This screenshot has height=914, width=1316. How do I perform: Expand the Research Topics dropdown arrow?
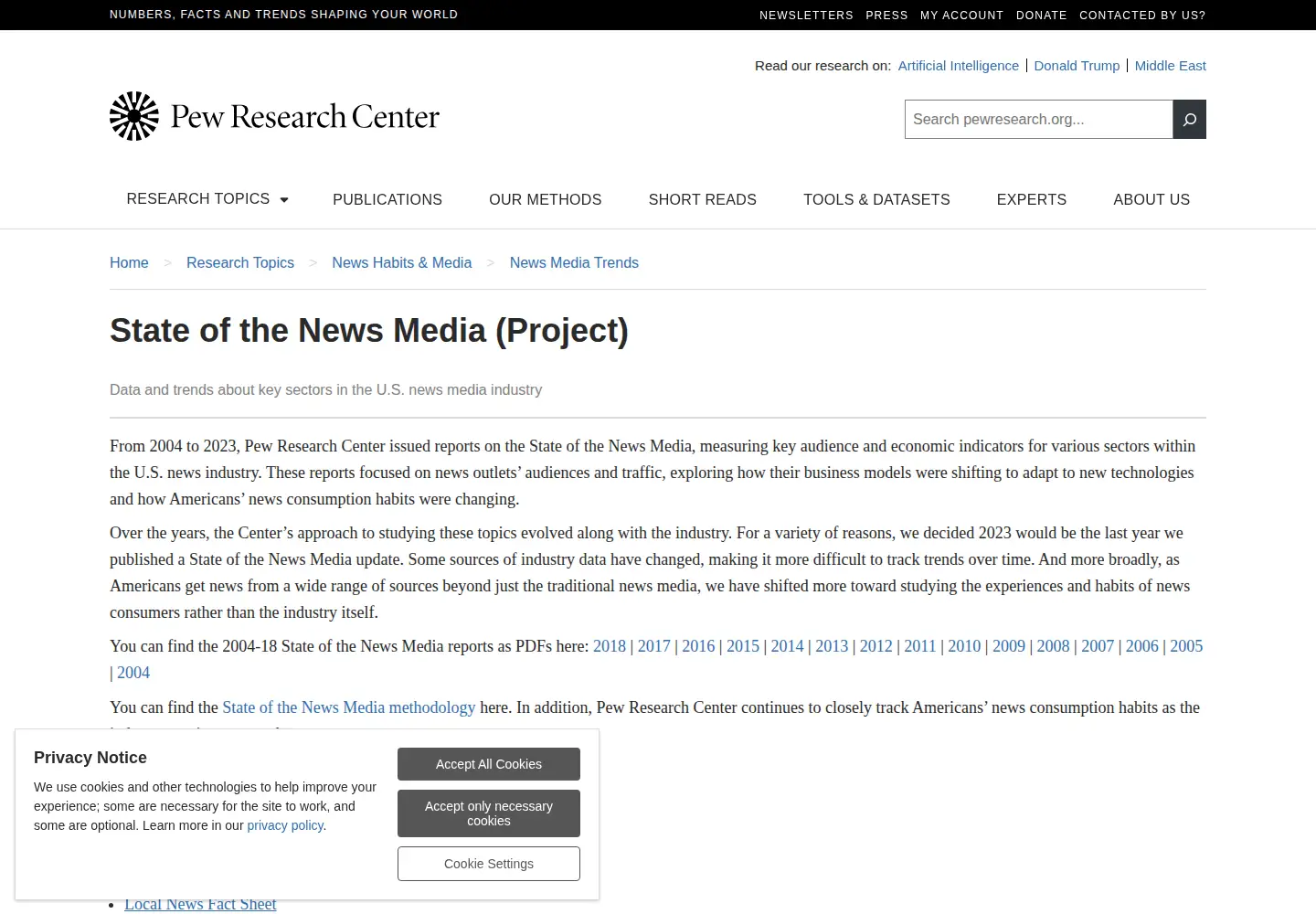tap(284, 200)
